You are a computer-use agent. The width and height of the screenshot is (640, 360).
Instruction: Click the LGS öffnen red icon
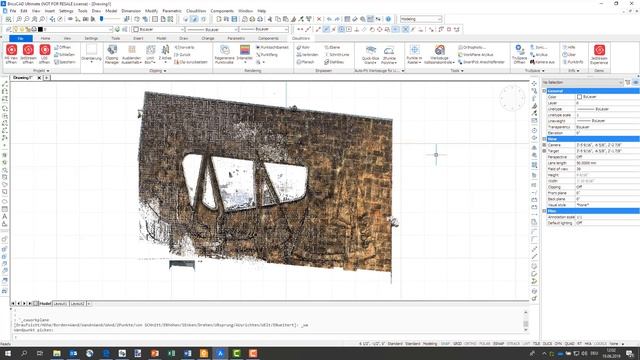(x=44, y=50)
